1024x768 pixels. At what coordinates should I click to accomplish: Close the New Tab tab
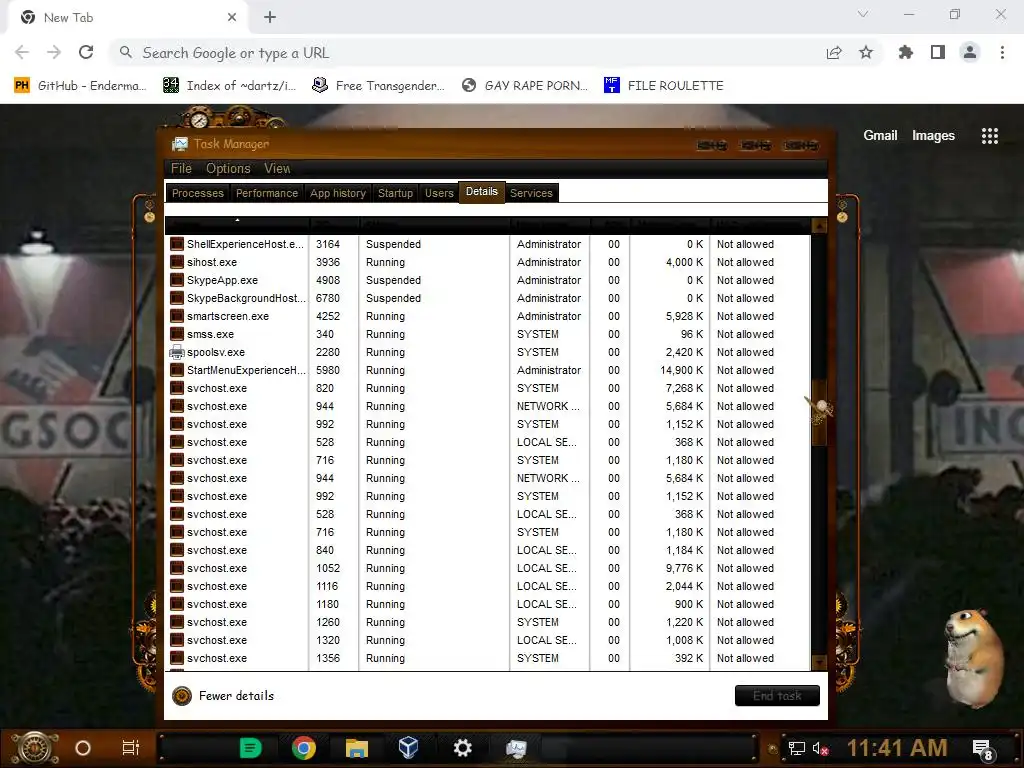pyautogui.click(x=232, y=18)
